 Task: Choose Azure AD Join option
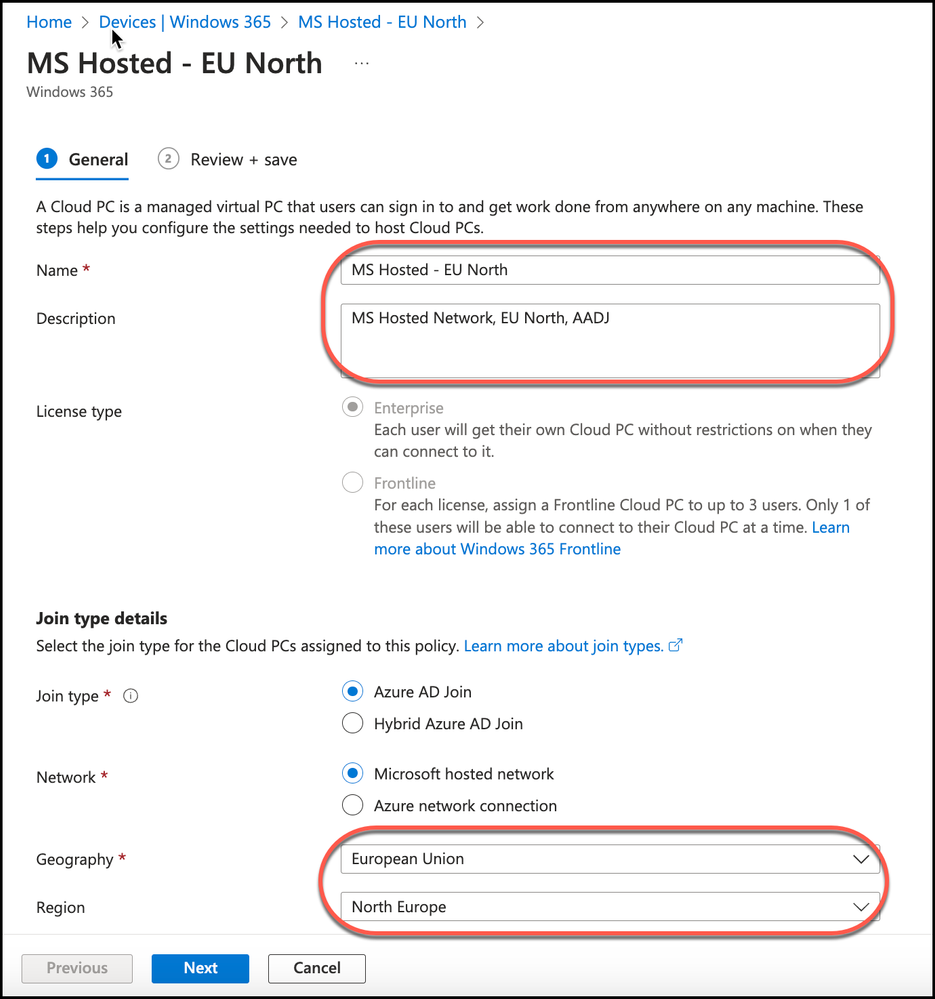(352, 691)
